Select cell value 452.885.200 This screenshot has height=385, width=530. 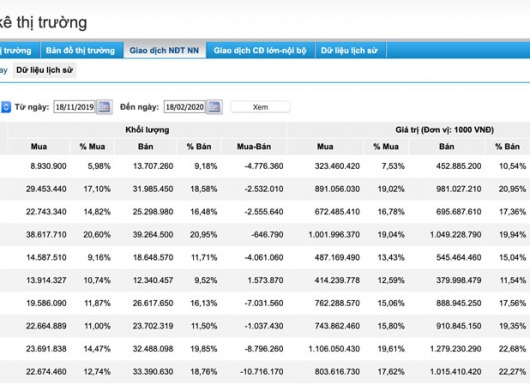point(459,166)
